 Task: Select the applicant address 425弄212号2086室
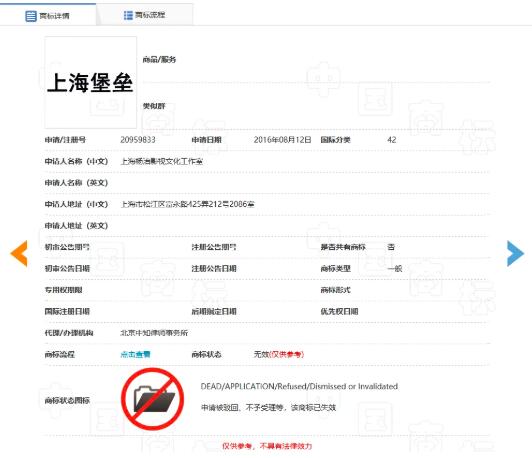click(x=188, y=204)
